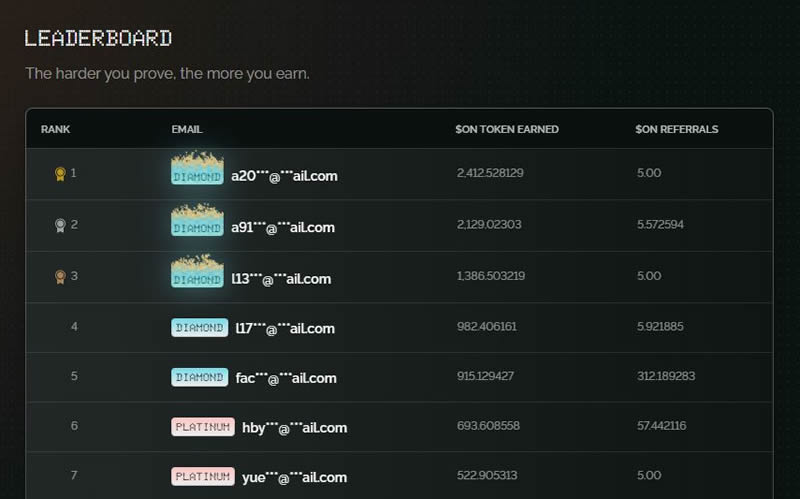Click the silver medal icon at rank 2
Screen dimensions: 800x499
(60, 226)
